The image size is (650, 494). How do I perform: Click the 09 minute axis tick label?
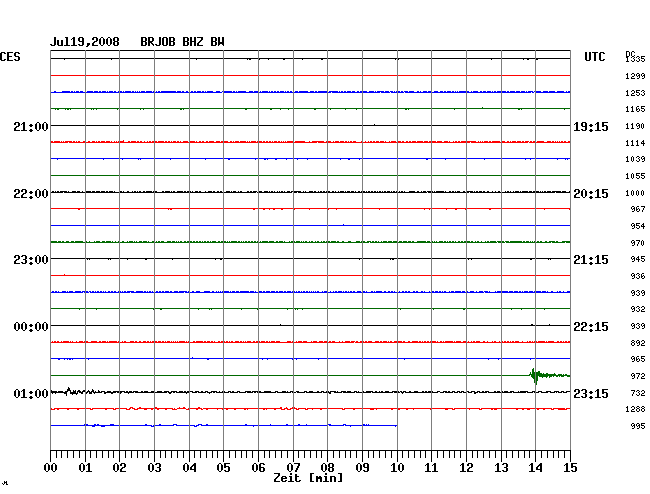click(x=362, y=468)
